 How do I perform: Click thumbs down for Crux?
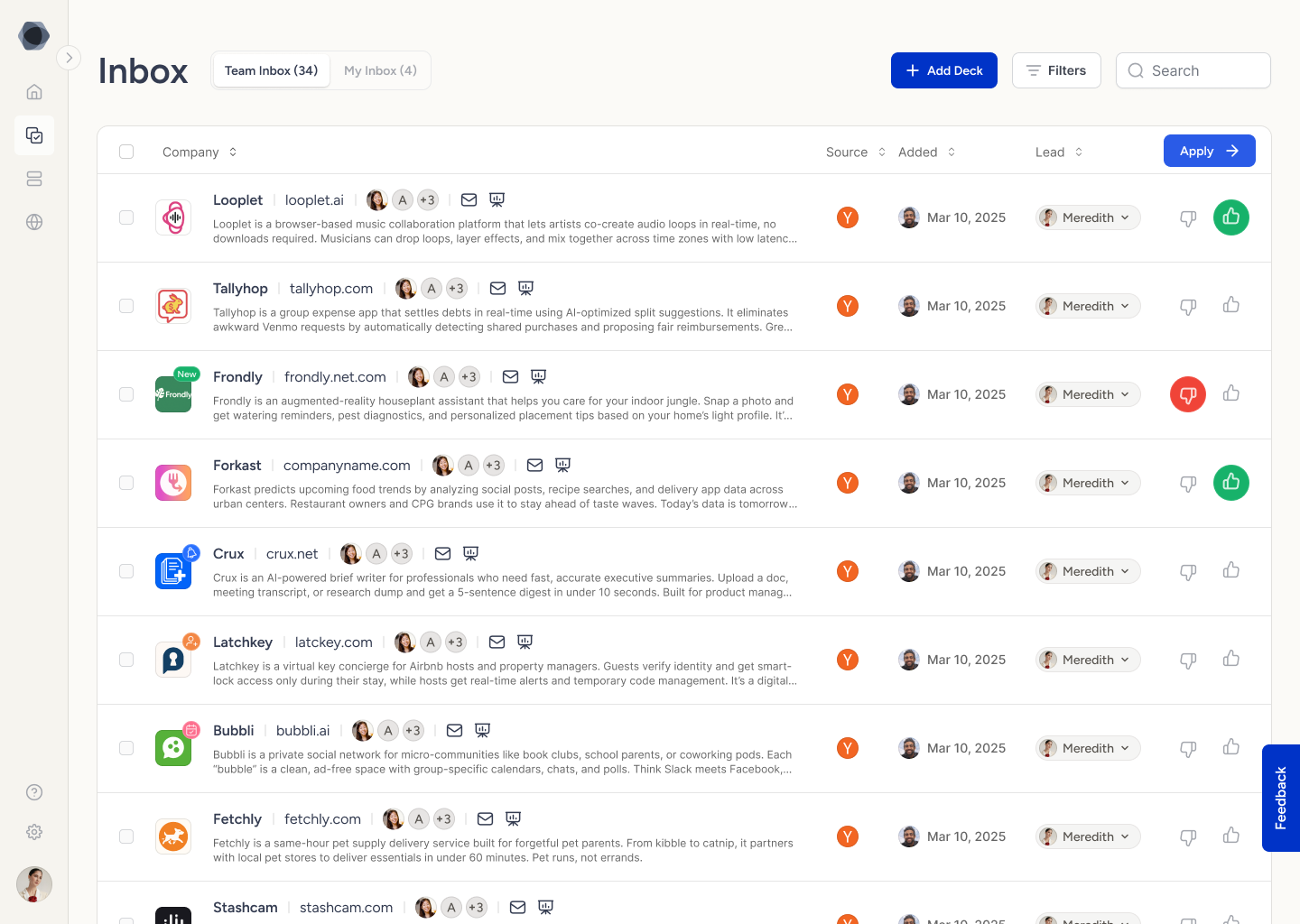point(1188,571)
